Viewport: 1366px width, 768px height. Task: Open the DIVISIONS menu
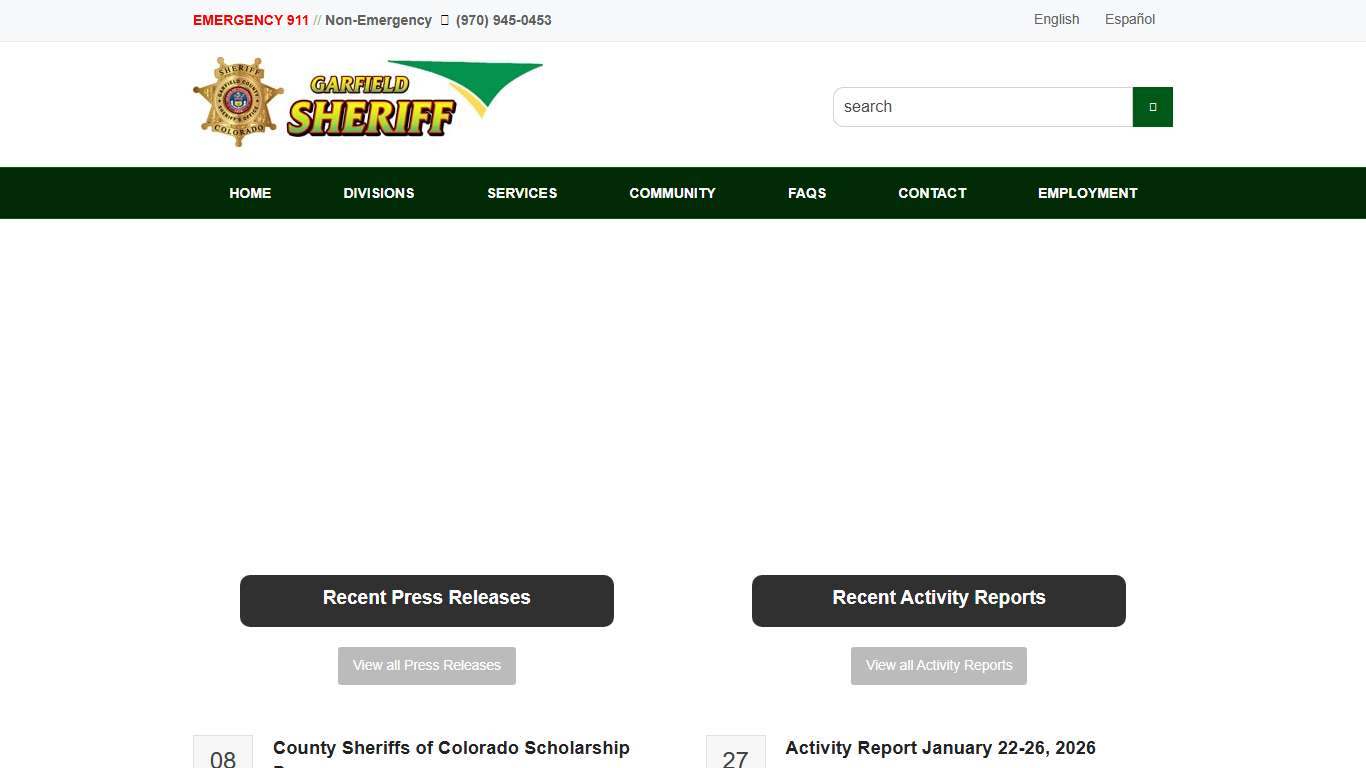(379, 193)
